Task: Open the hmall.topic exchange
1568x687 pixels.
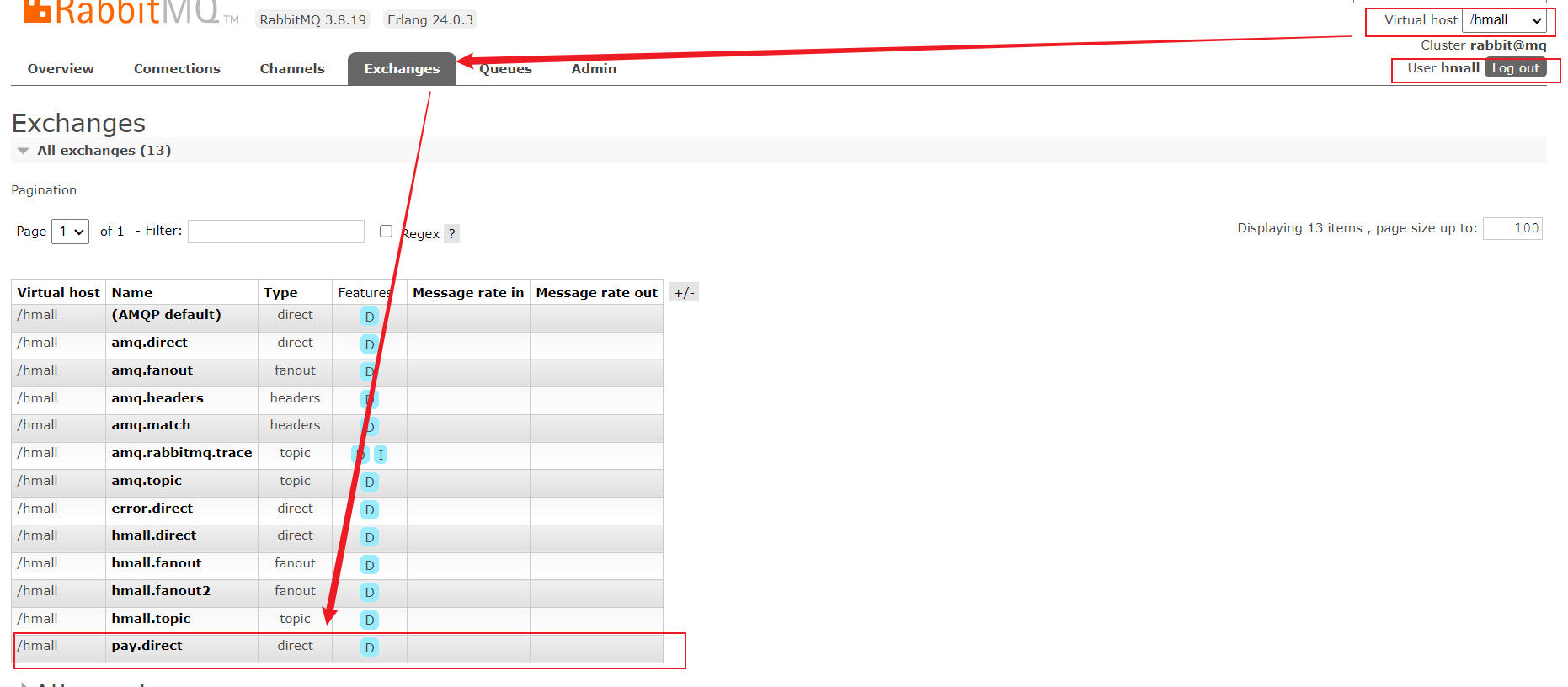Action: [x=151, y=619]
